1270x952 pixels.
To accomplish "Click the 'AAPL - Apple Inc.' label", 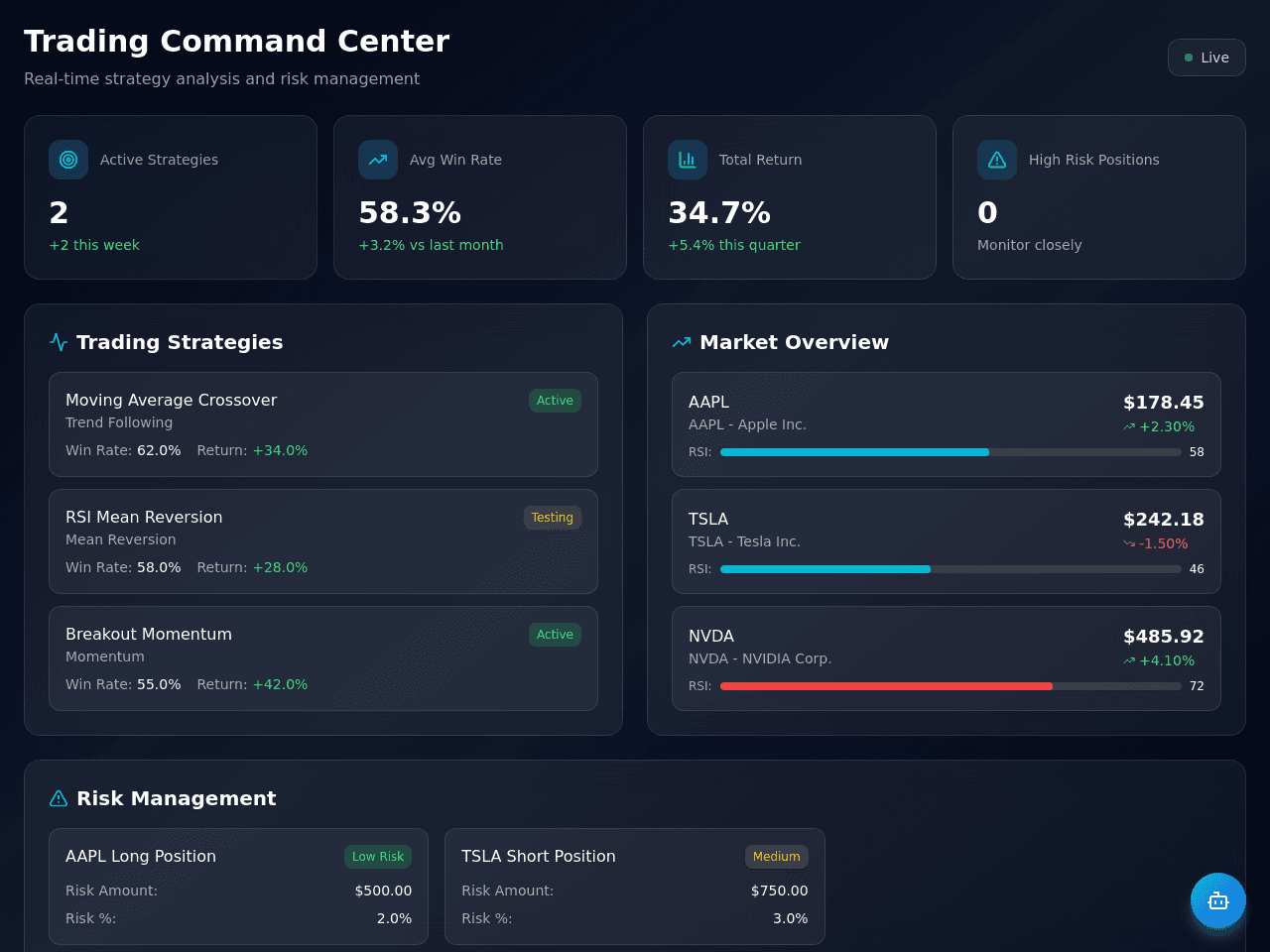I will [x=747, y=424].
